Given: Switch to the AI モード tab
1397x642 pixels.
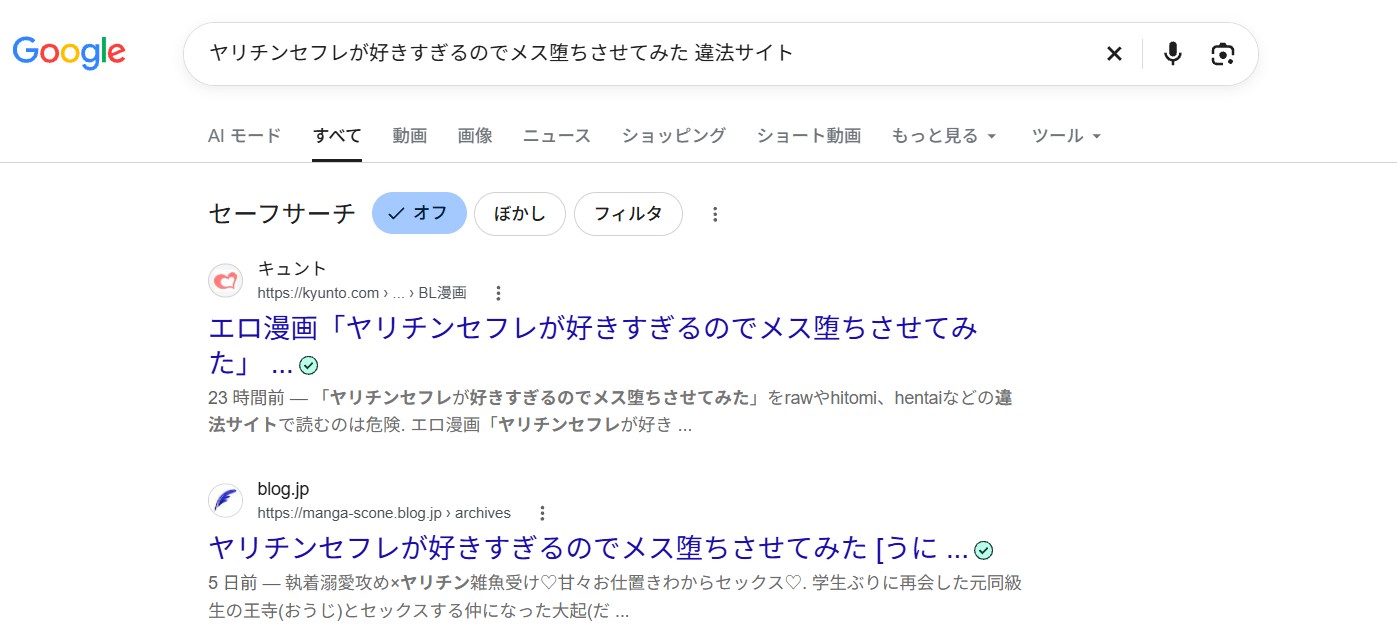Looking at the screenshot, I should click(x=245, y=136).
